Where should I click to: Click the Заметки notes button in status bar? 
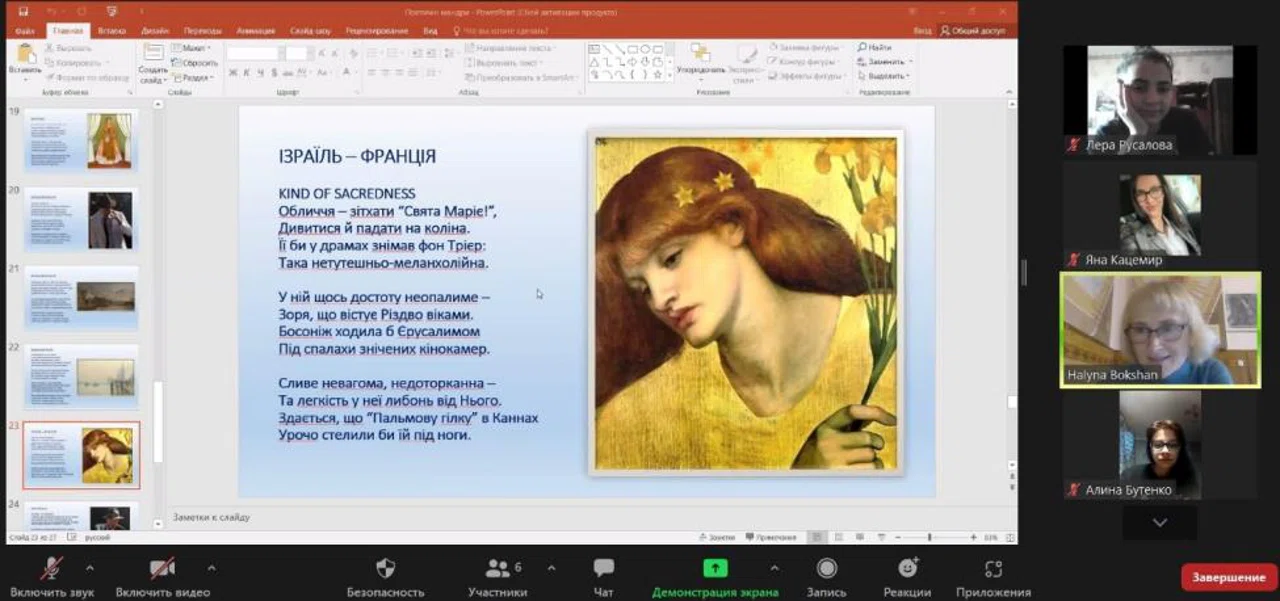coord(717,537)
